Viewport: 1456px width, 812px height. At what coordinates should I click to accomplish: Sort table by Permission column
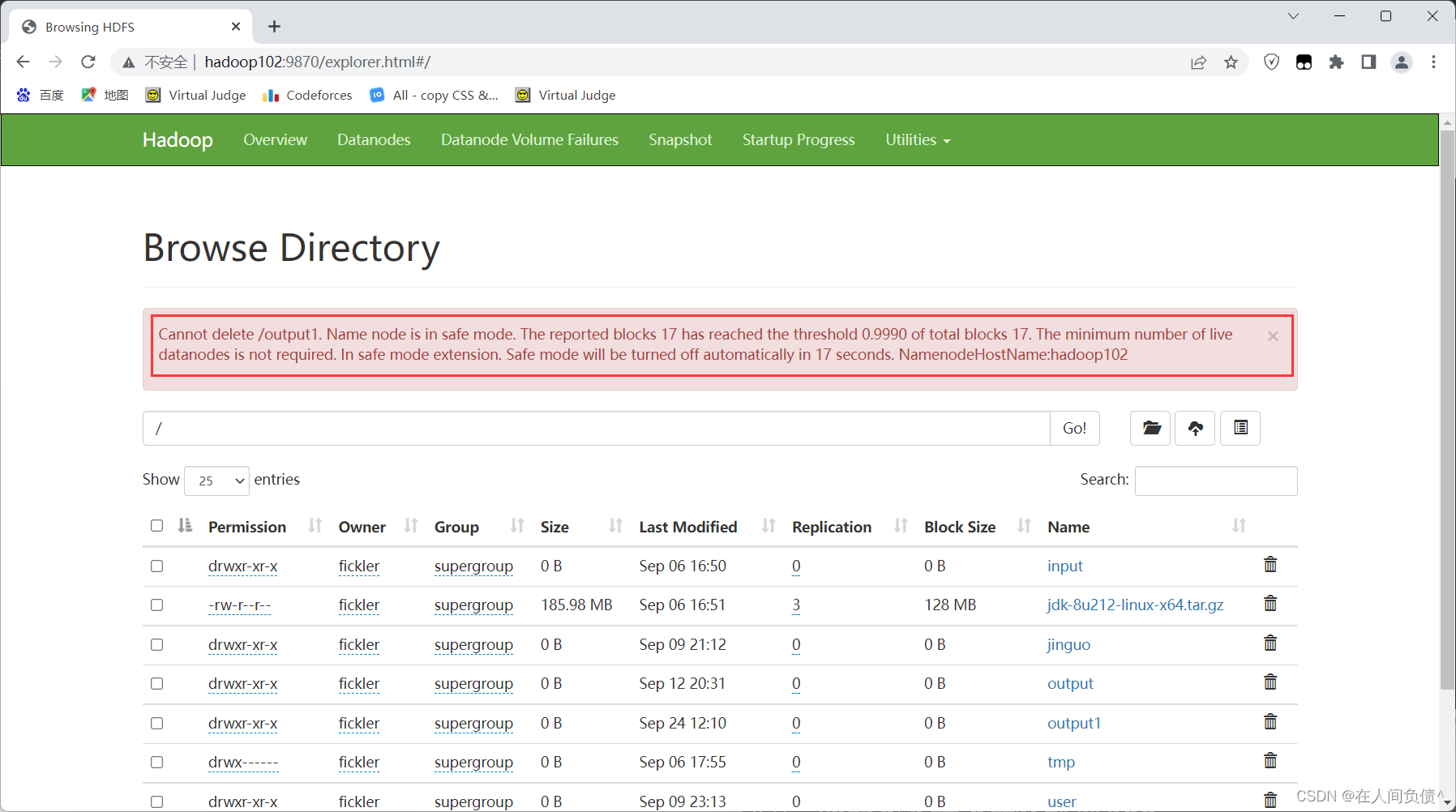pyautogui.click(x=265, y=527)
